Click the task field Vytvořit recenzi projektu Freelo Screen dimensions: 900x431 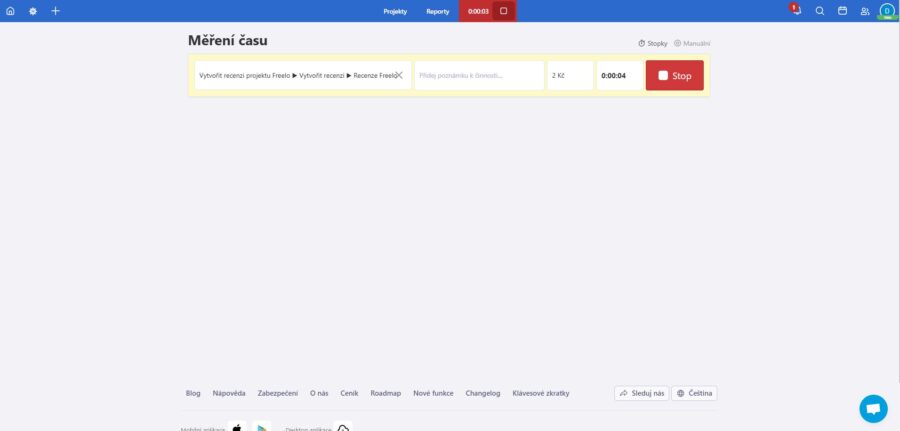pos(303,75)
